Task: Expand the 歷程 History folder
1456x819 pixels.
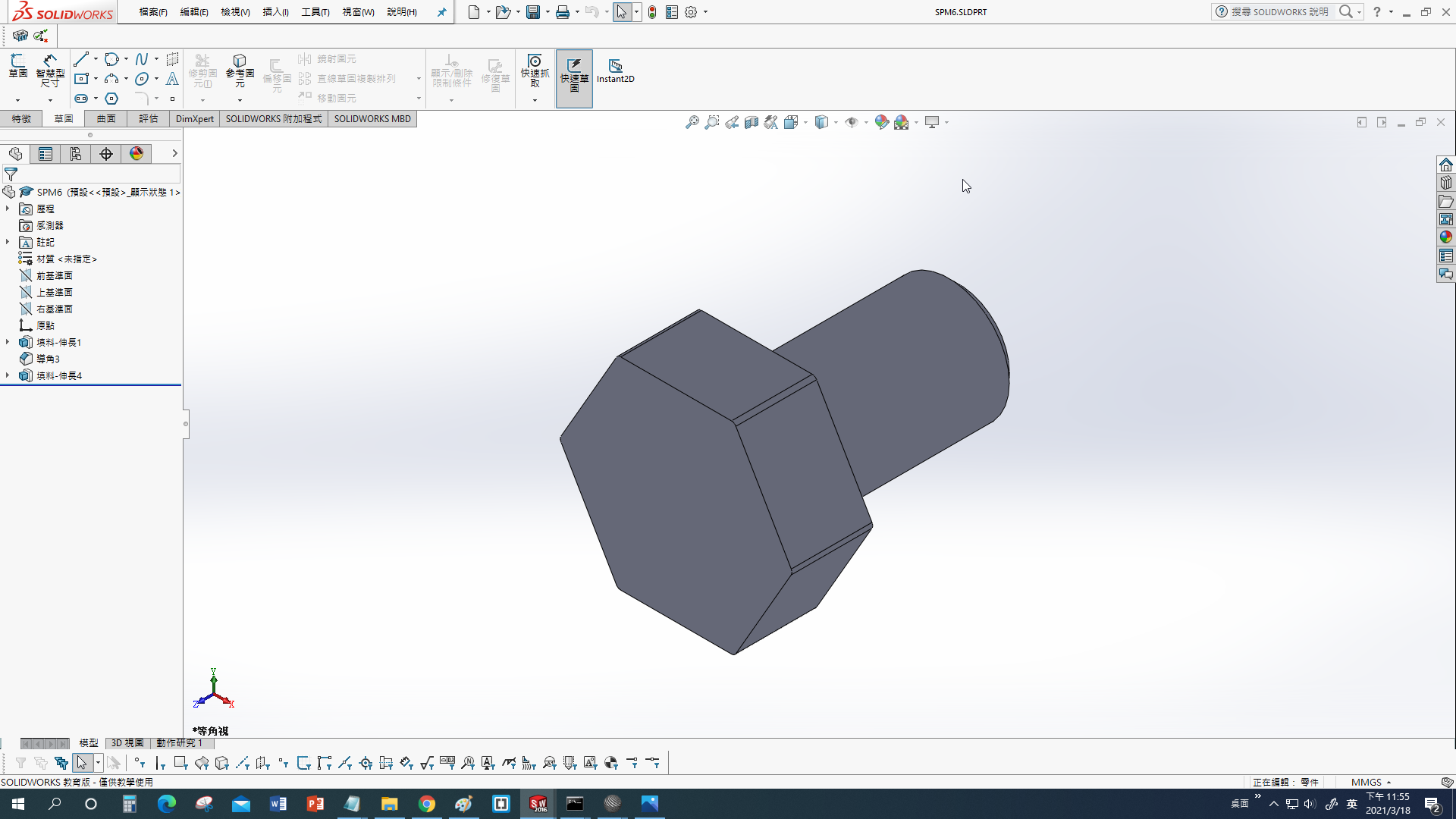Action: pyautogui.click(x=8, y=209)
